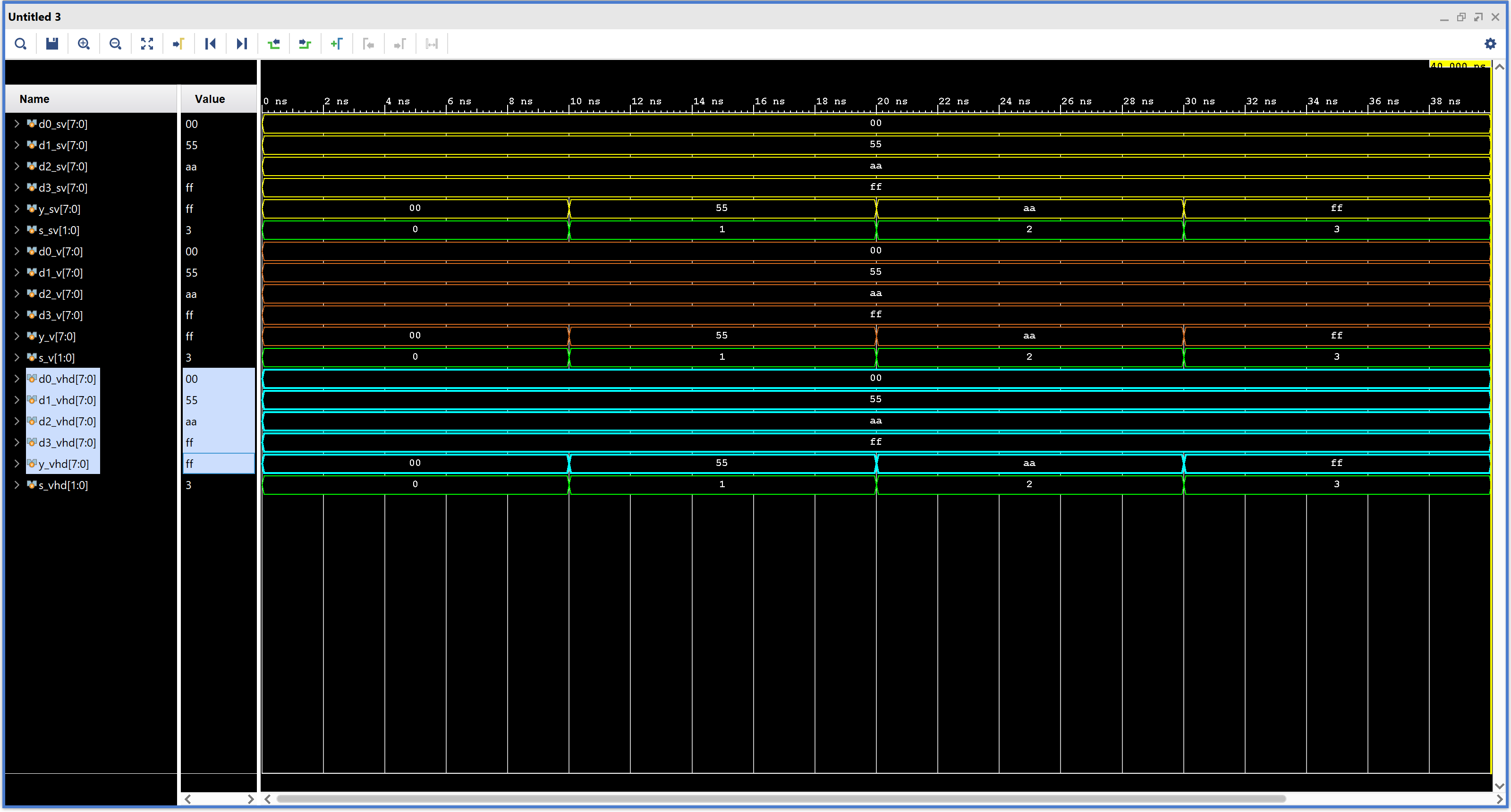
Task: Expand the d0_sv[7:0] bus
Action: (x=17, y=124)
